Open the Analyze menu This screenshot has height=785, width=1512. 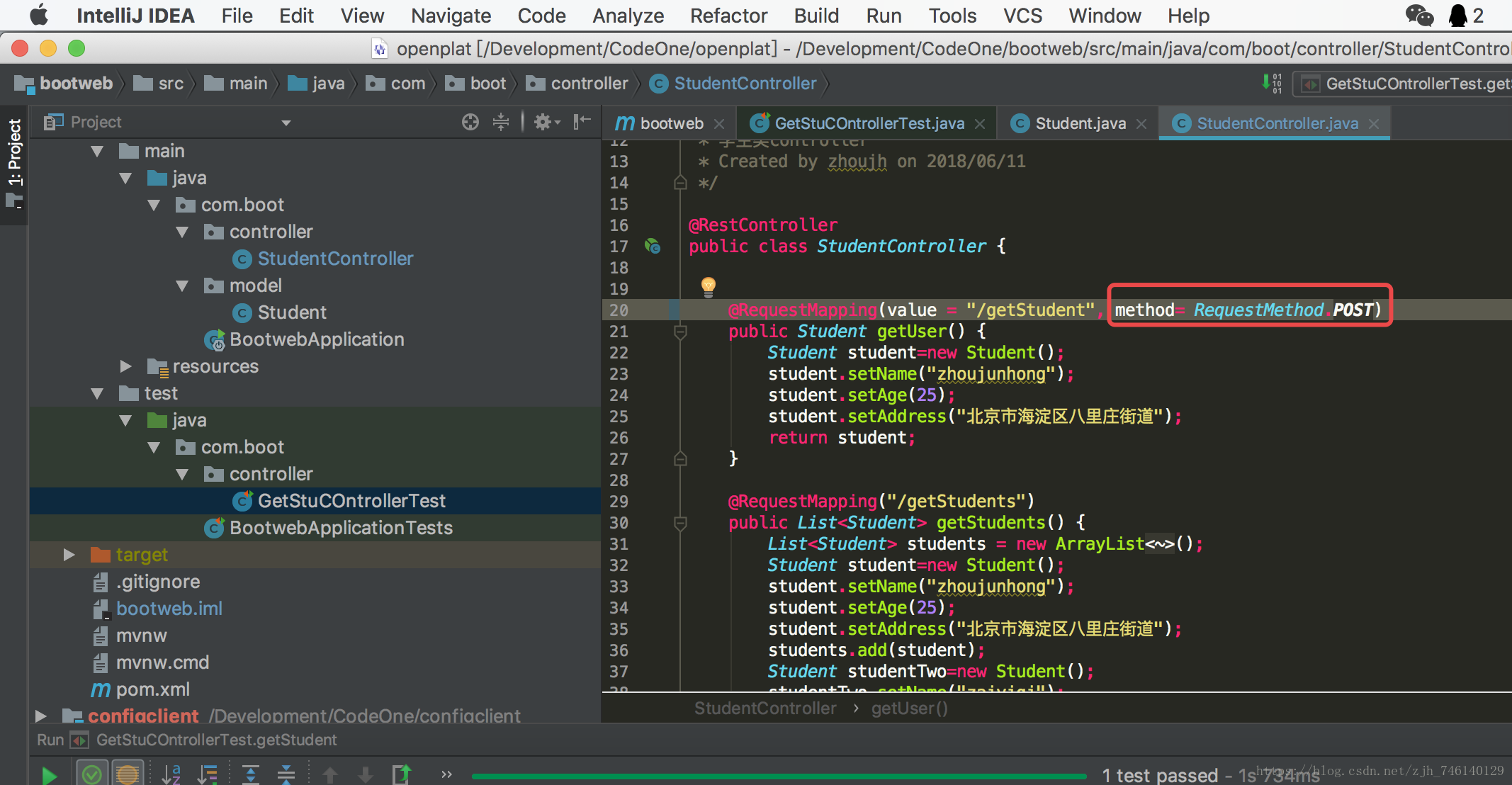coord(628,16)
